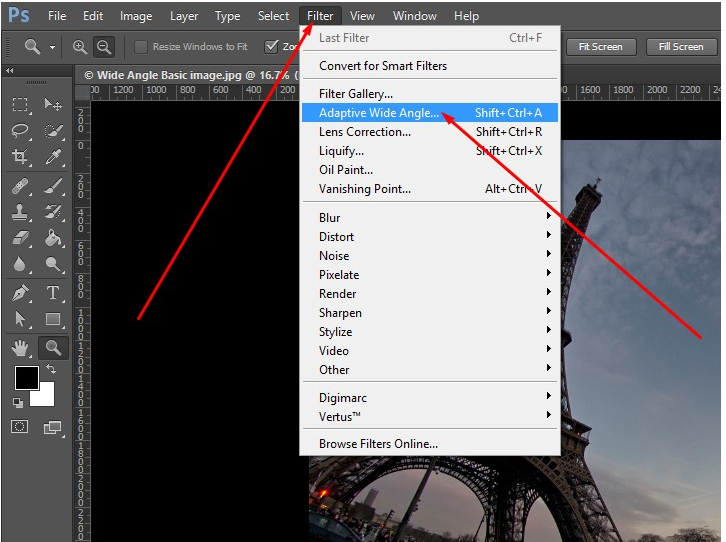This screenshot has width=726, height=542.
Task: Collapse the tools panel double arrow
Action: pos(10,70)
